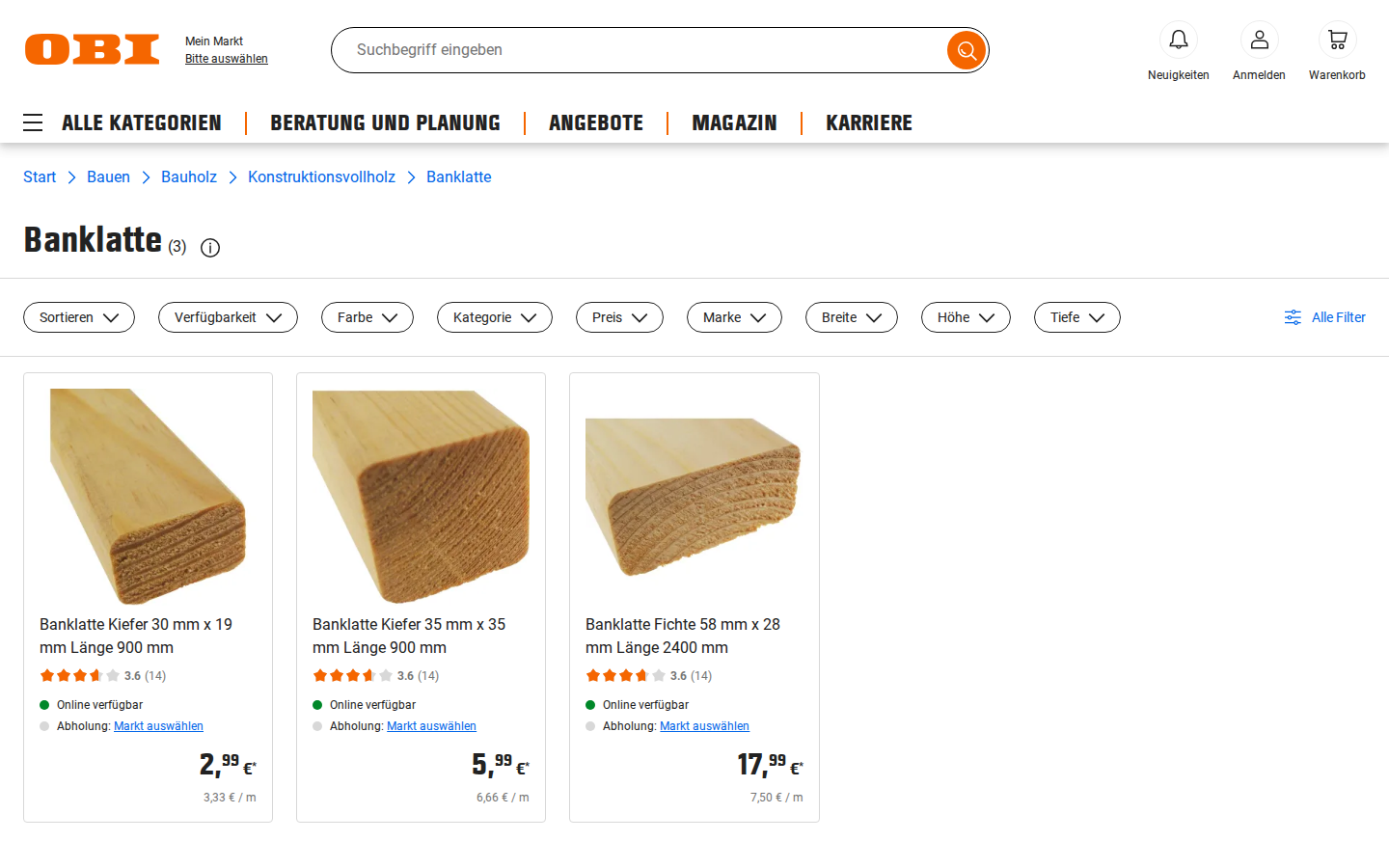Open the Angebote menu item
1389x868 pixels.
click(596, 122)
